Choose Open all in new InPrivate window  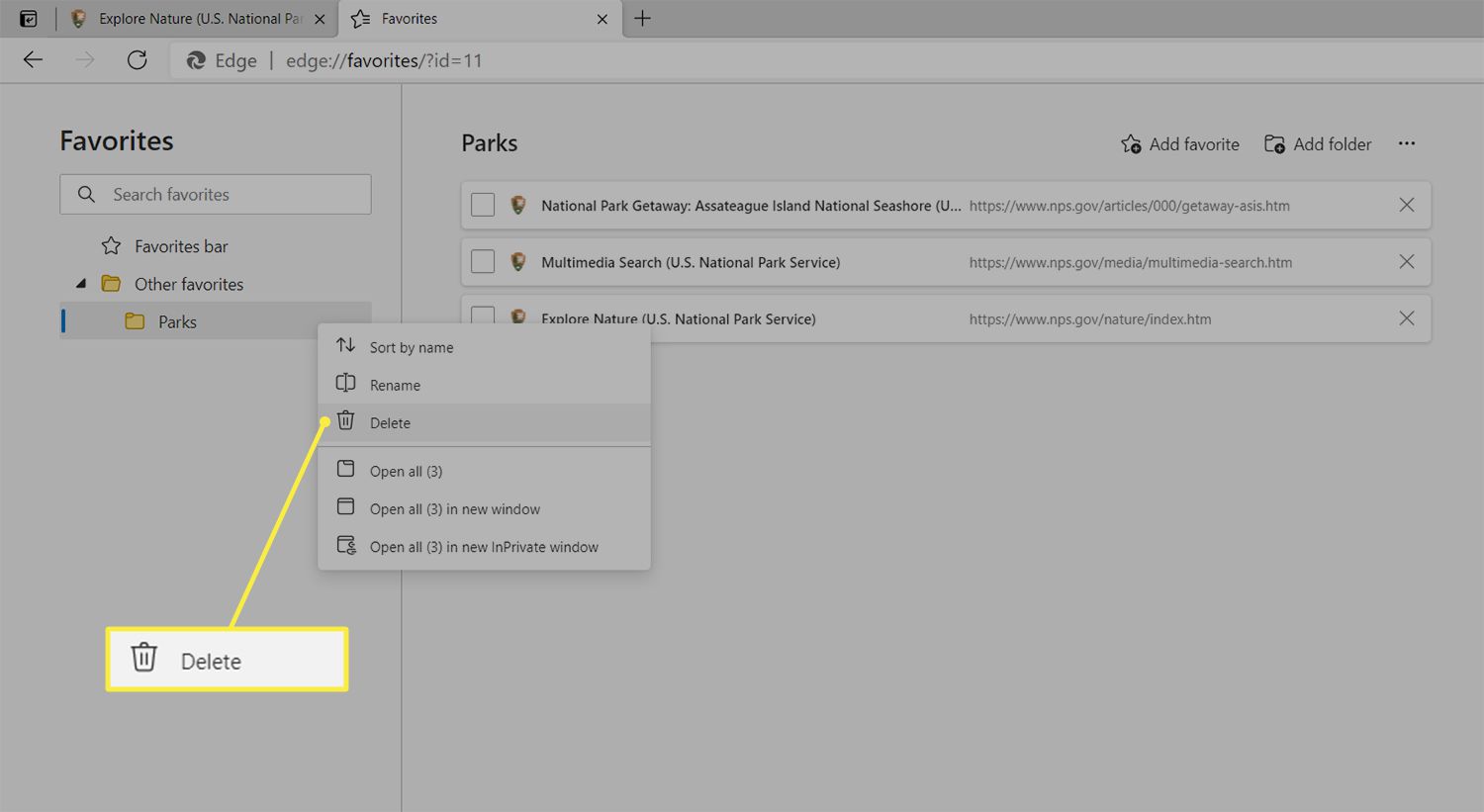coord(484,546)
